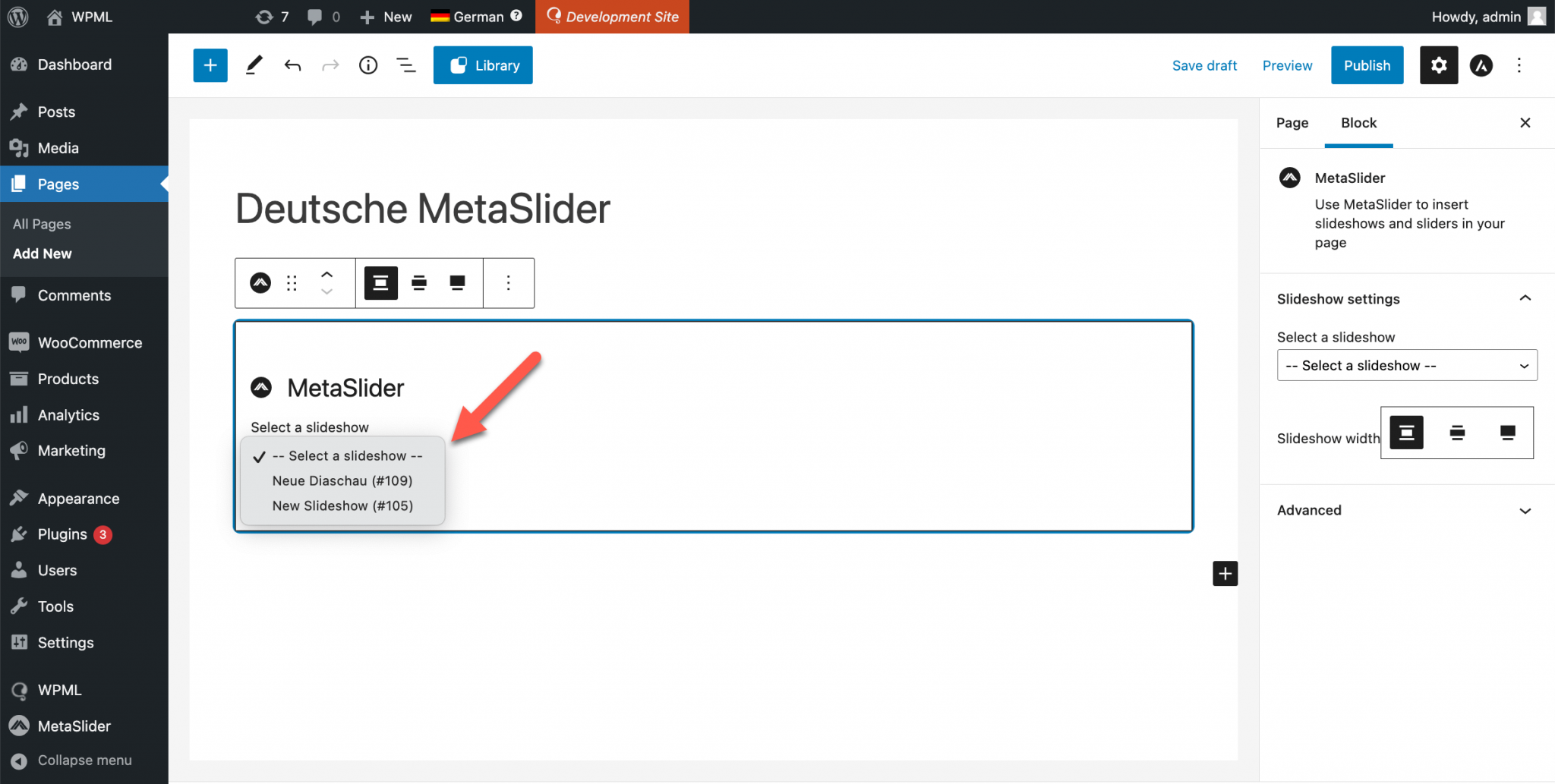1555x784 pixels.
Task: Click the updates icon showing 7
Action: click(272, 17)
